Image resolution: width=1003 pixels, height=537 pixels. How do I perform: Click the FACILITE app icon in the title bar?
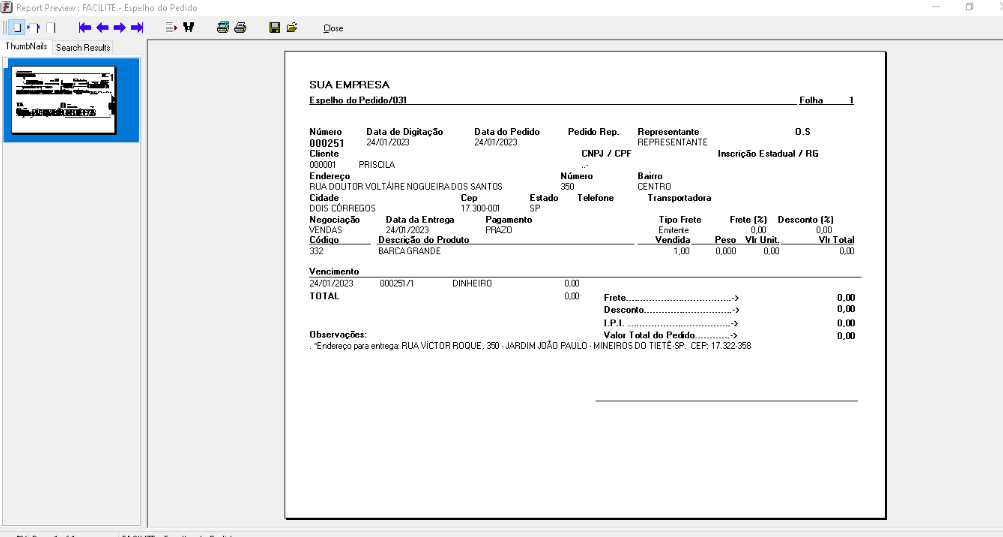6,7
